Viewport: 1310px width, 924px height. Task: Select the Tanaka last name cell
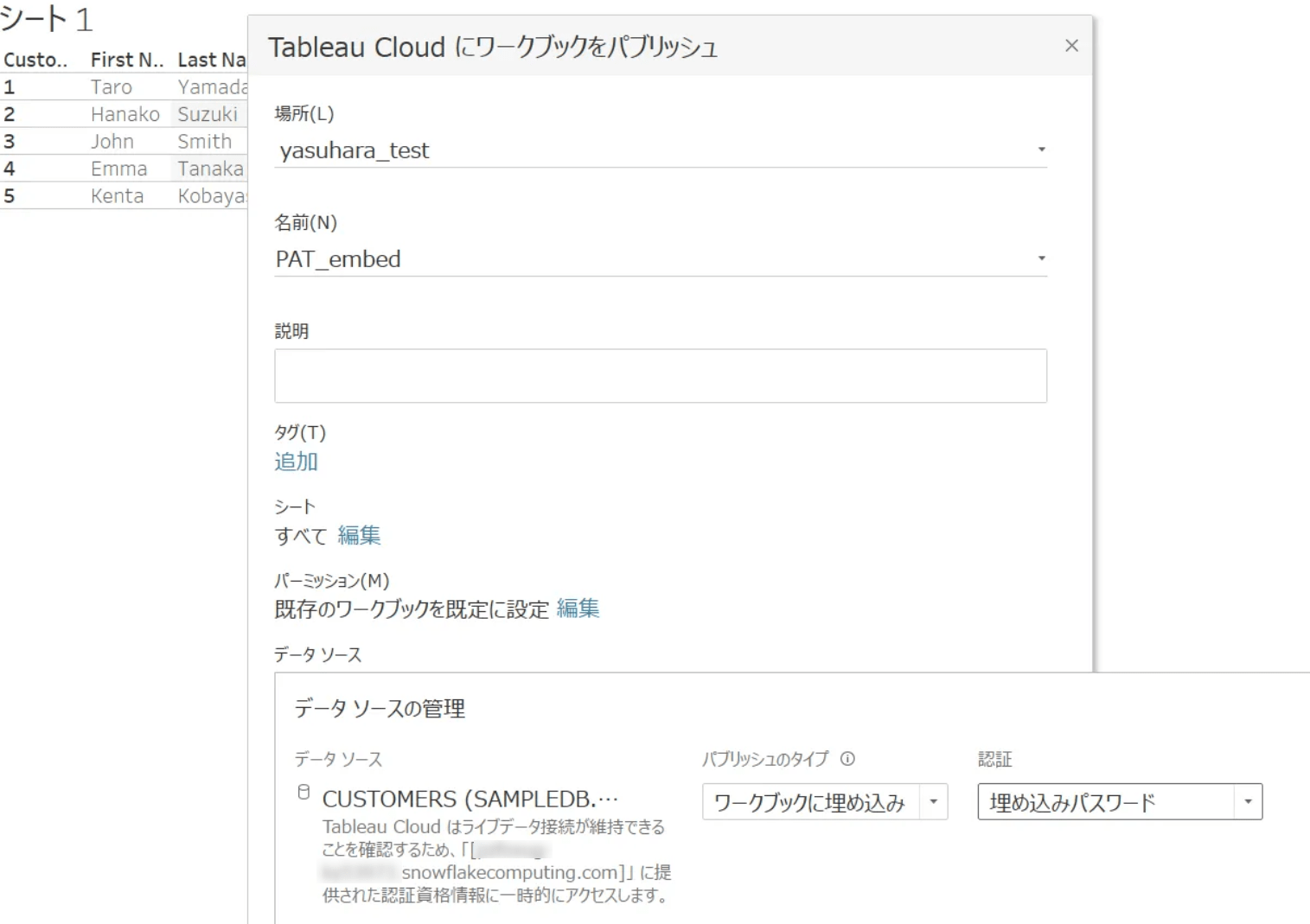(211, 169)
